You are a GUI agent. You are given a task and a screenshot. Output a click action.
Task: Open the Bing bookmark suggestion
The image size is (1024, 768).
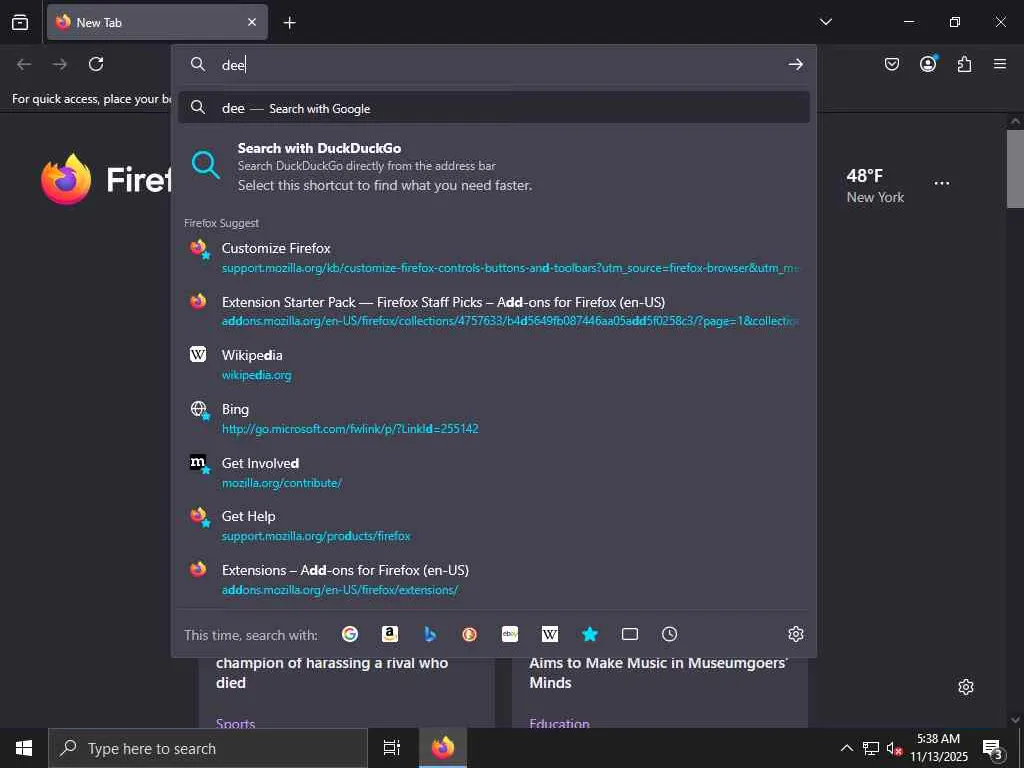click(x=494, y=418)
